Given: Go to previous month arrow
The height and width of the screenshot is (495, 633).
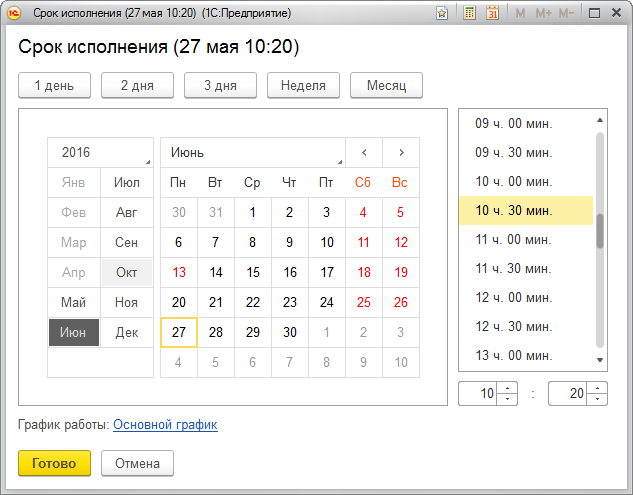Looking at the screenshot, I should tap(364, 153).
